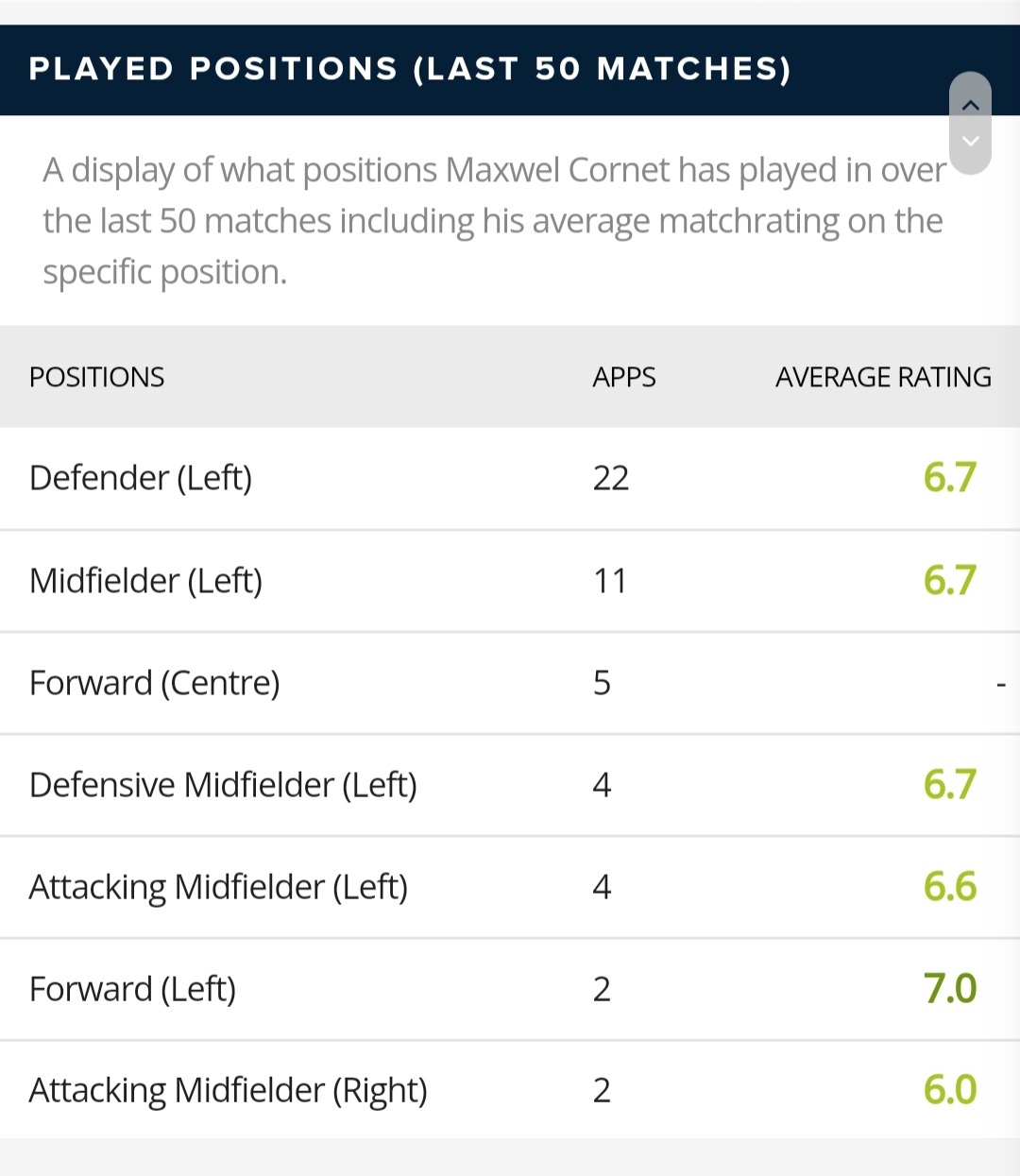Click the up chevron arrow
Image resolution: width=1020 pixels, height=1176 pixels.
(970, 105)
